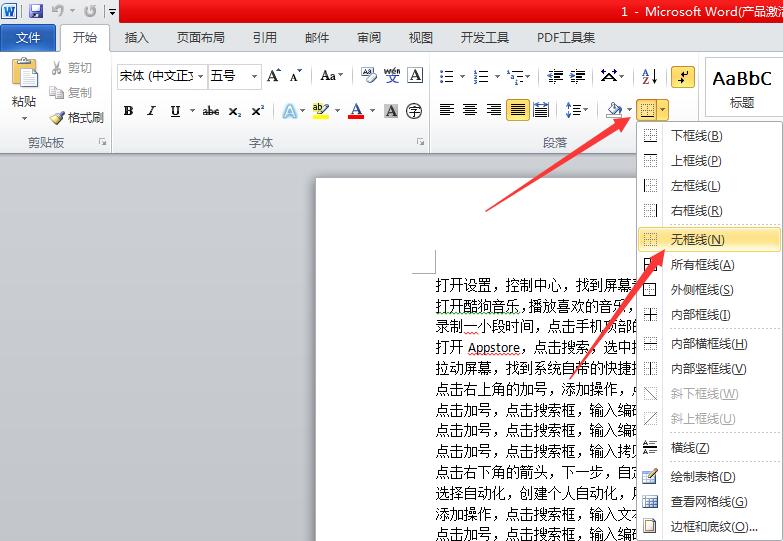
Task: Click the Format Painter (格式刷) button
Action: (77, 117)
